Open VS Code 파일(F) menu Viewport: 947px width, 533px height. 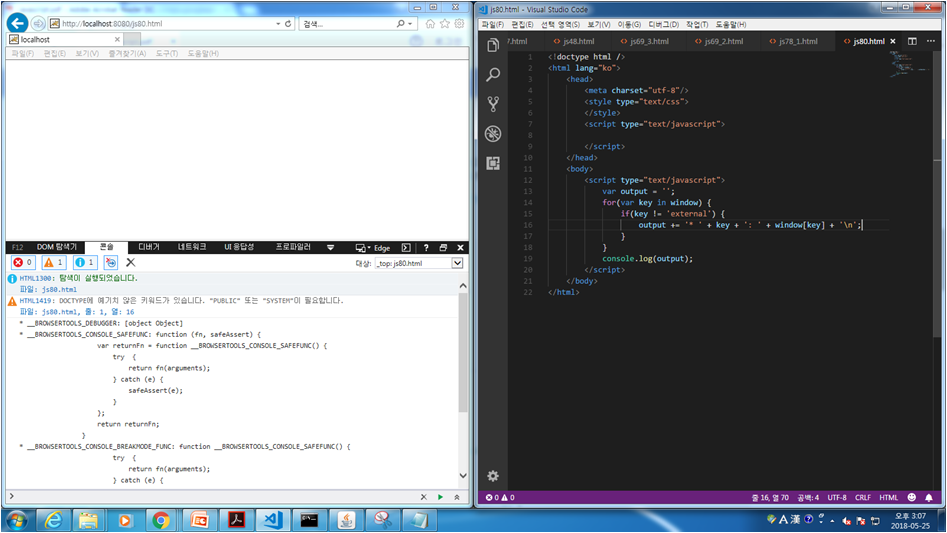coord(493,24)
